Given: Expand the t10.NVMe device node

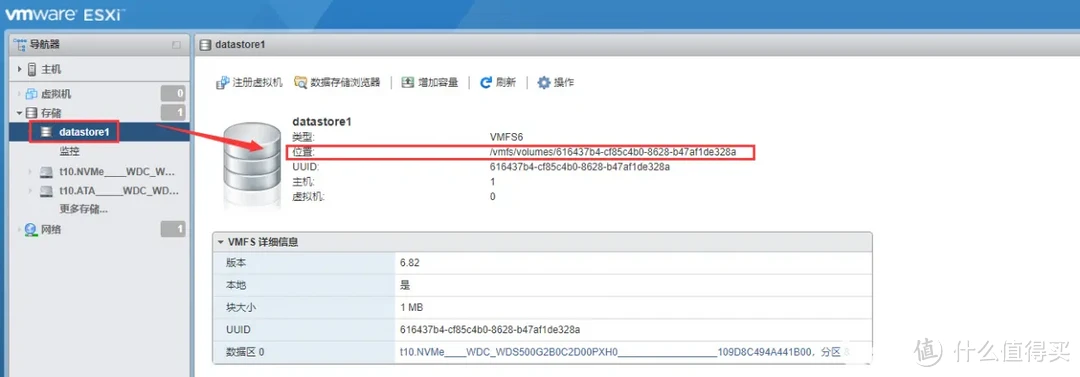Looking at the screenshot, I should click(x=30, y=172).
